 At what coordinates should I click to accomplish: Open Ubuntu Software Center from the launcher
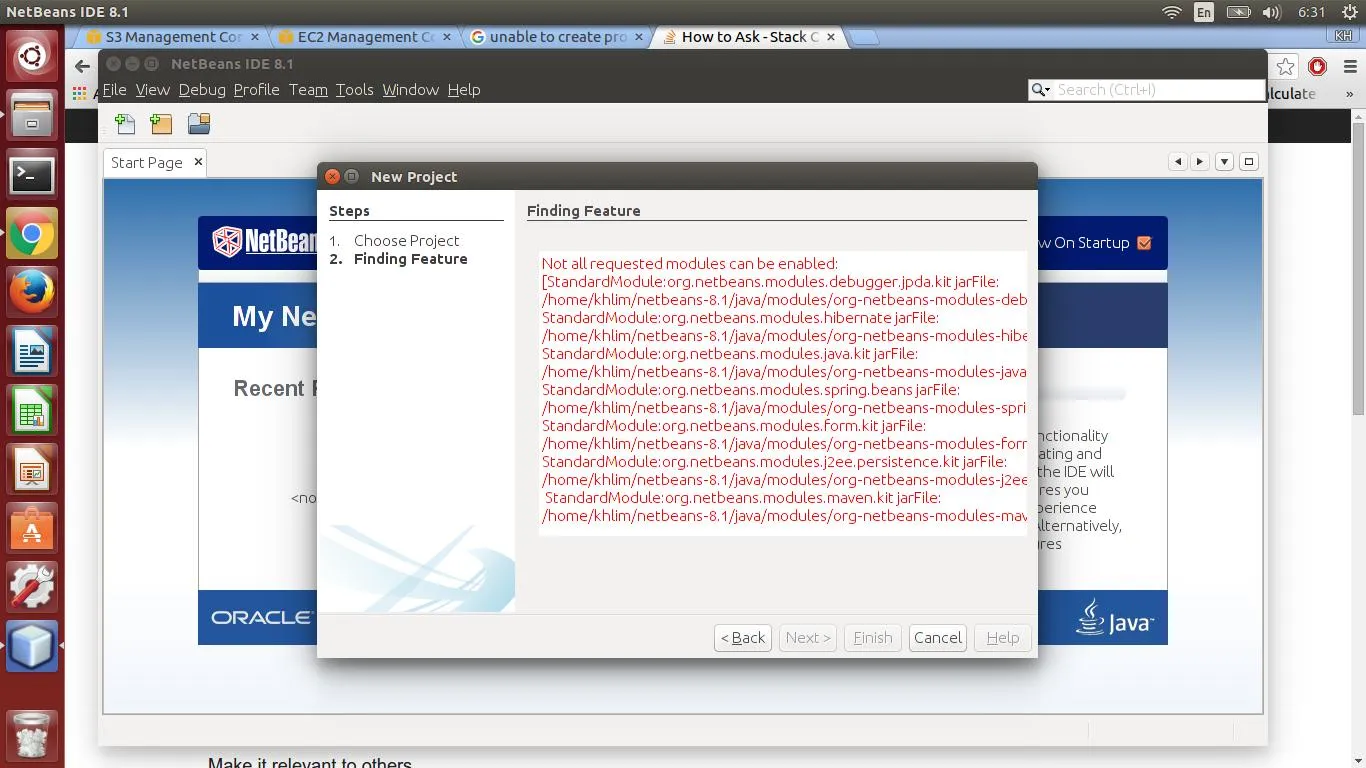[32, 529]
